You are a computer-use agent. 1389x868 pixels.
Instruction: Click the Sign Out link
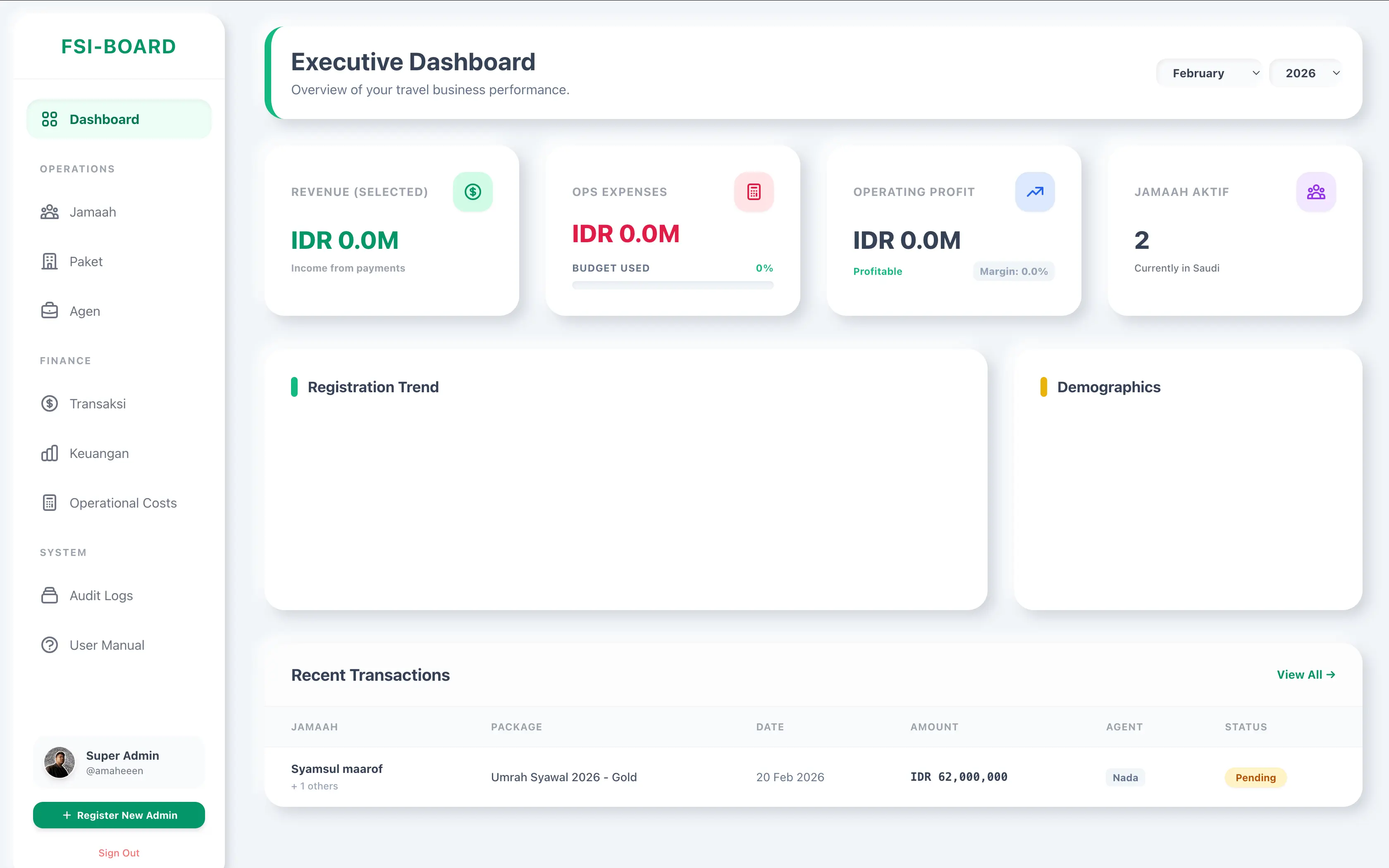point(119,853)
